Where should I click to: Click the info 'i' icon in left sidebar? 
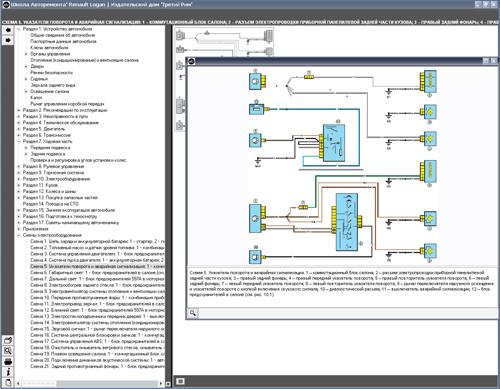click(x=8, y=372)
